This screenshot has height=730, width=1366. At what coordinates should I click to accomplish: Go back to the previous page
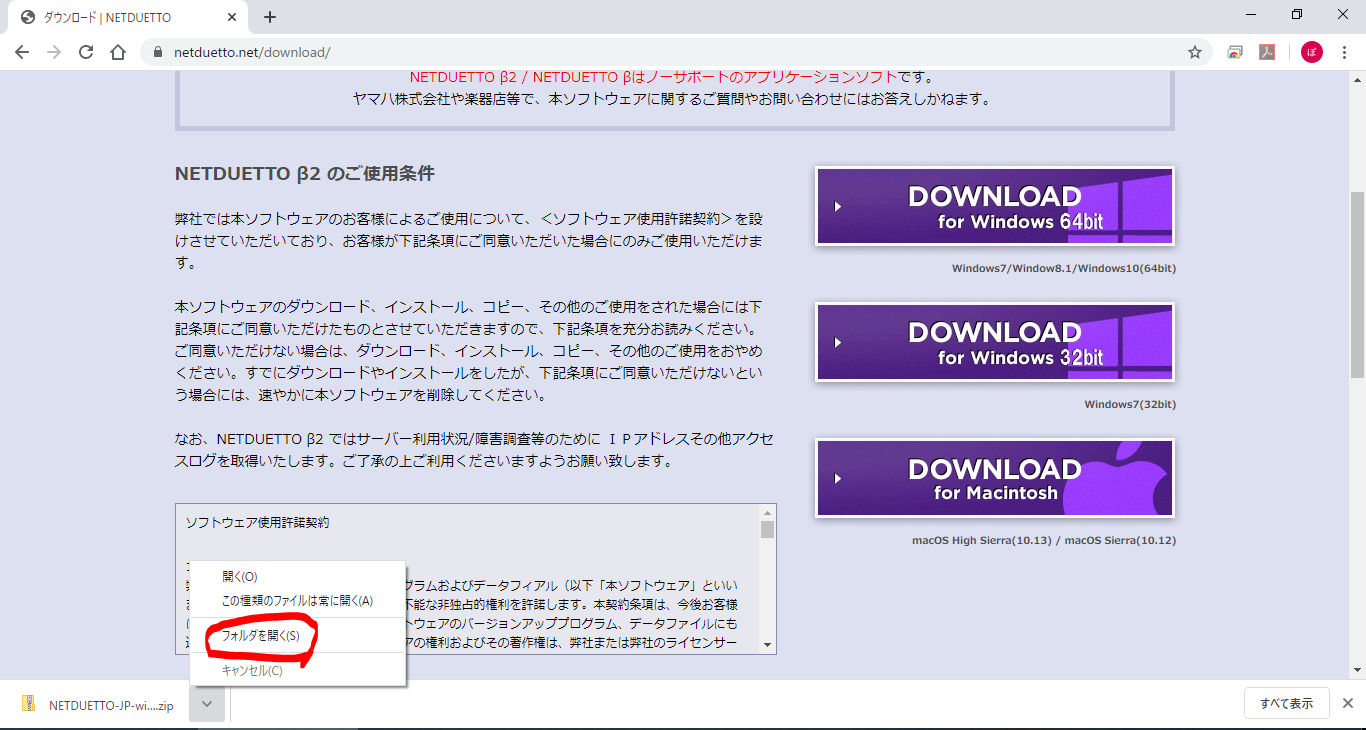pos(22,52)
